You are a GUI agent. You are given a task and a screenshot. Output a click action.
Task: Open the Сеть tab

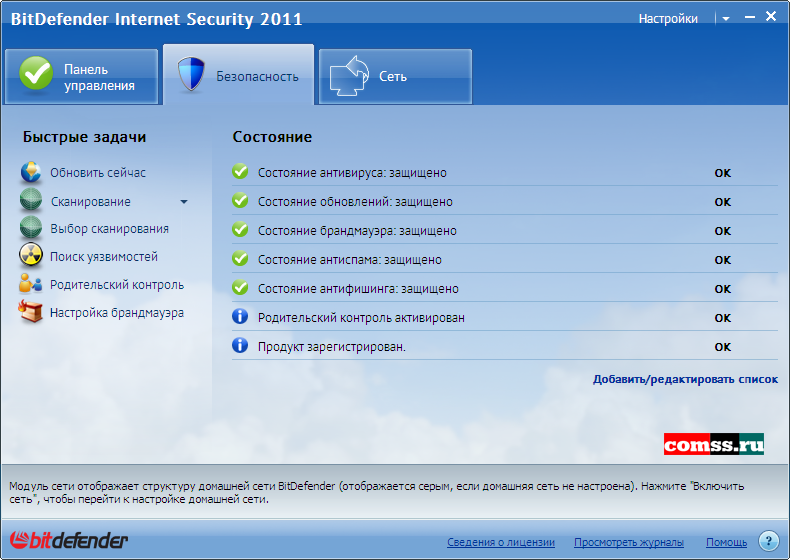pyautogui.click(x=396, y=77)
